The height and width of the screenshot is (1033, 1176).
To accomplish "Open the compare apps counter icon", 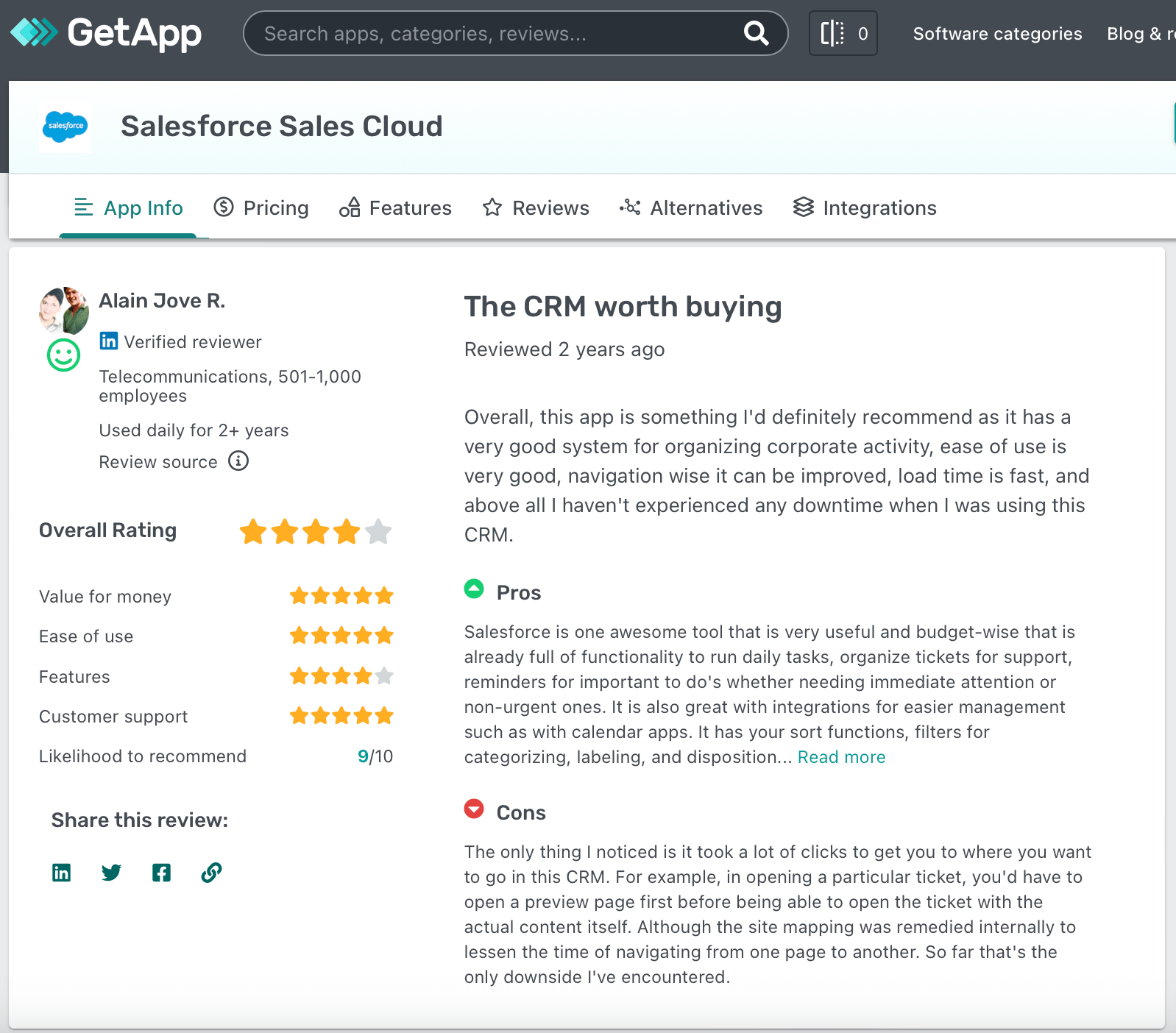I will coord(843,33).
